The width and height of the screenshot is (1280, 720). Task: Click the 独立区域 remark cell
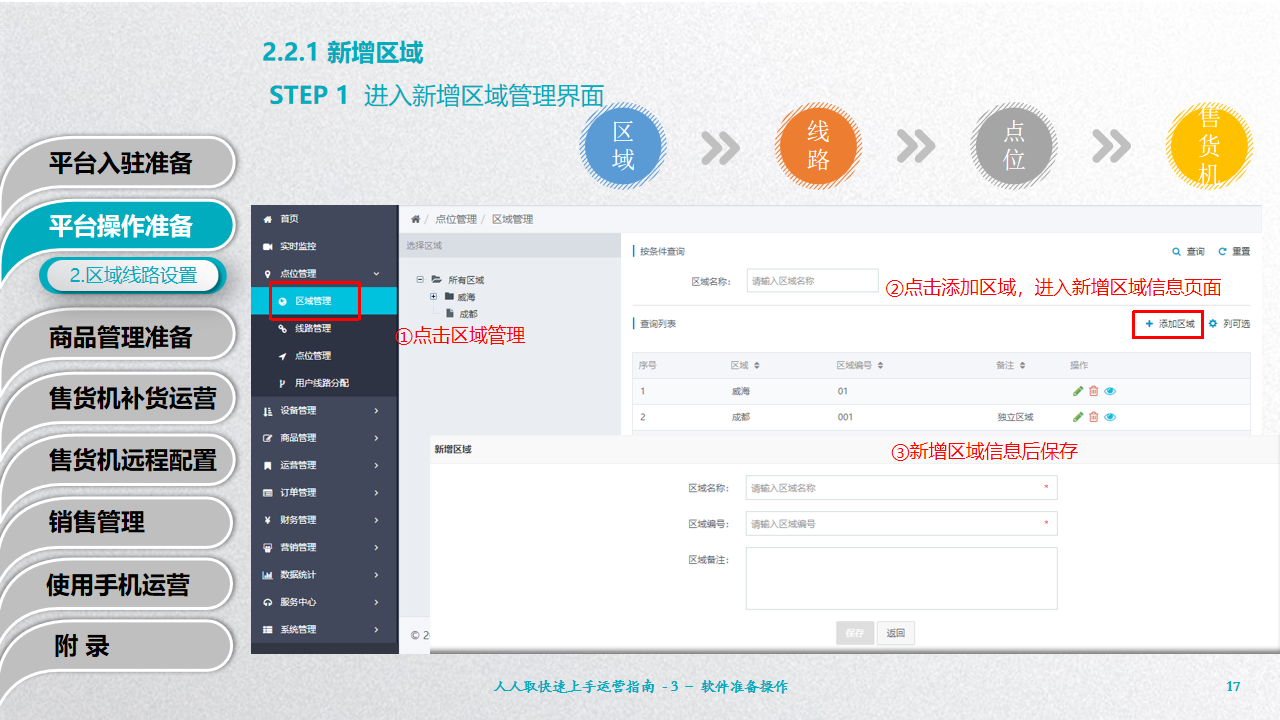(x=1014, y=417)
